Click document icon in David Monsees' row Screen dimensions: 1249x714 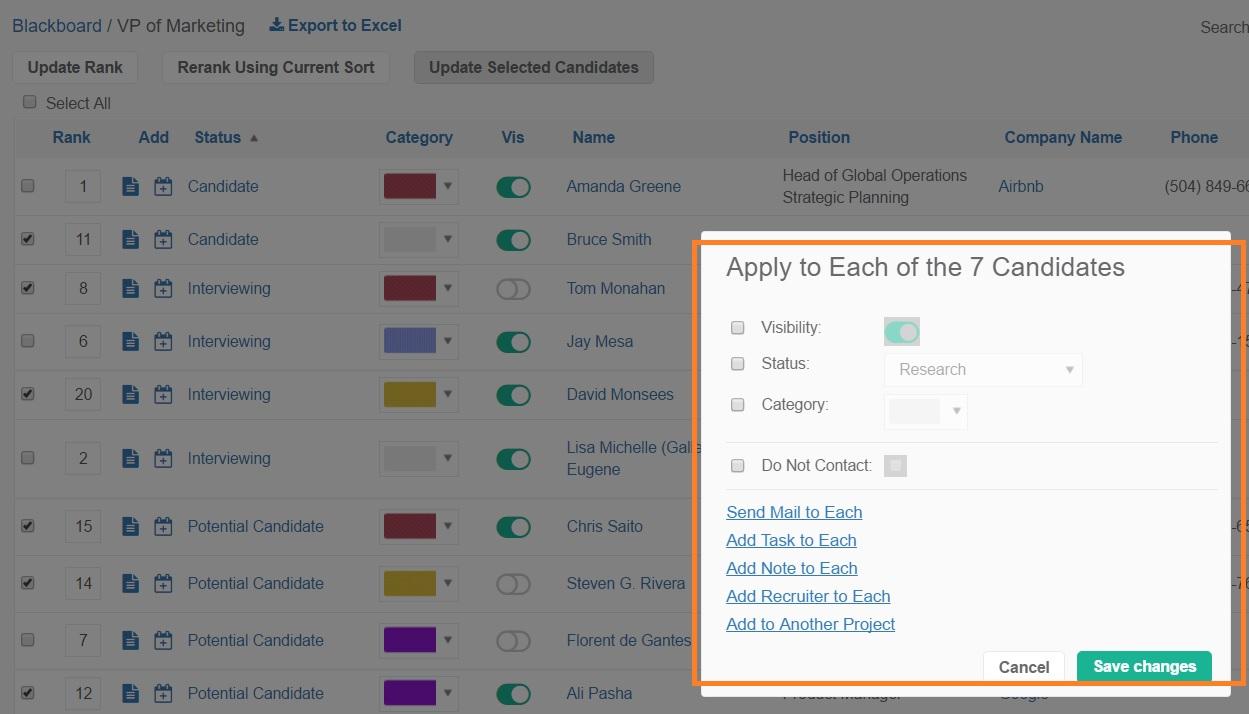[130, 394]
